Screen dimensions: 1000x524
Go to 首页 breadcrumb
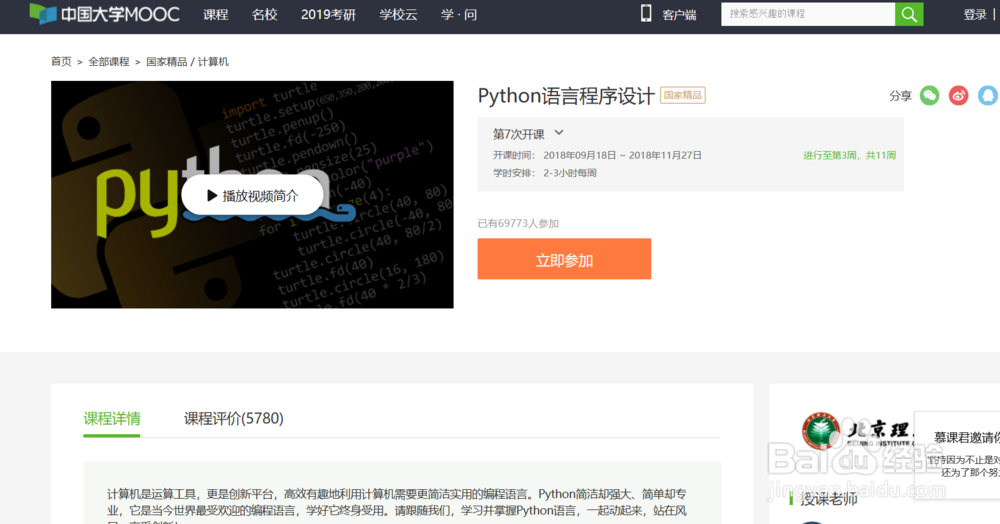coord(61,62)
